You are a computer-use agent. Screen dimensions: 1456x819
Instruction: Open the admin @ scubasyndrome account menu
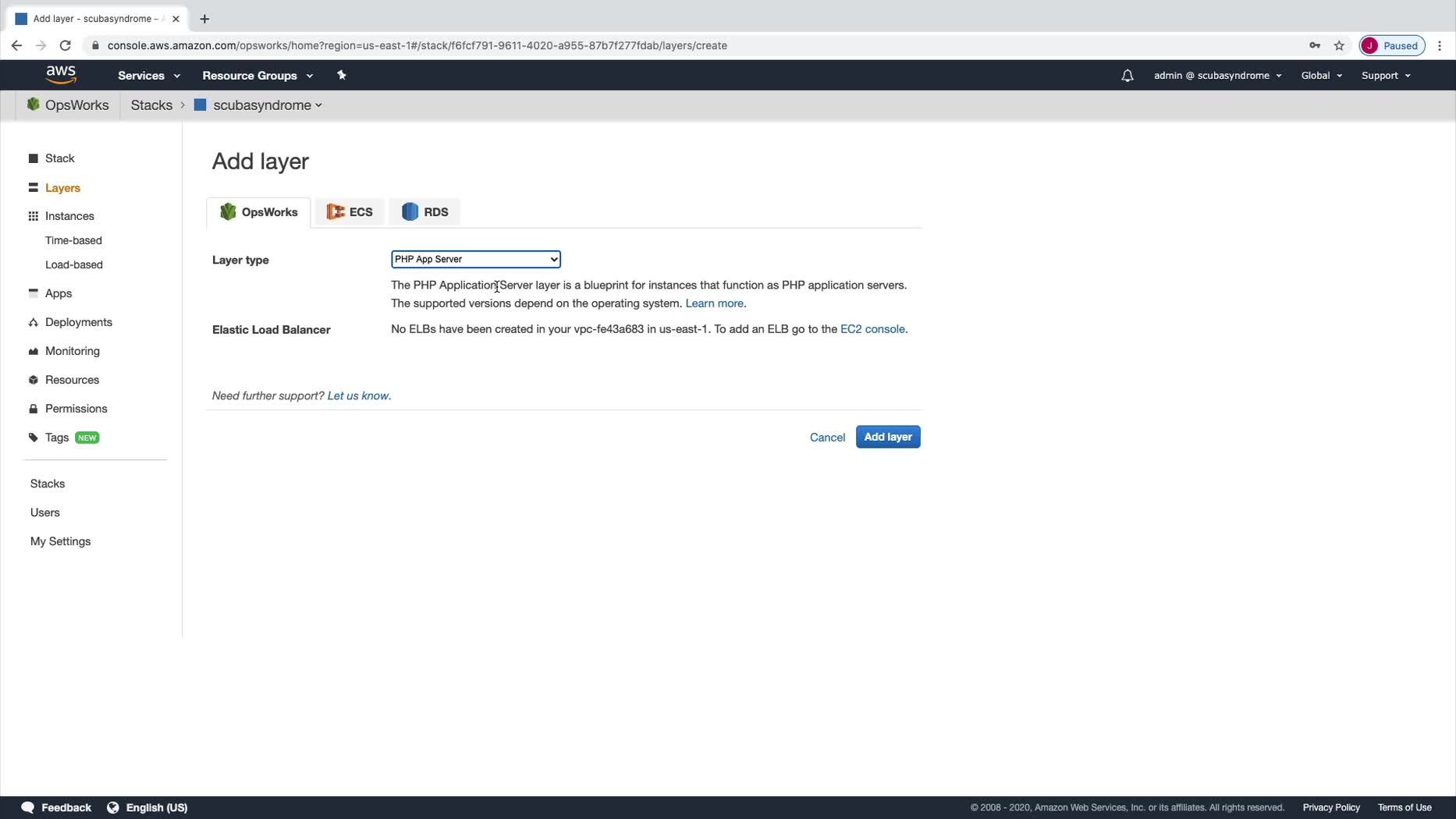1217,76
